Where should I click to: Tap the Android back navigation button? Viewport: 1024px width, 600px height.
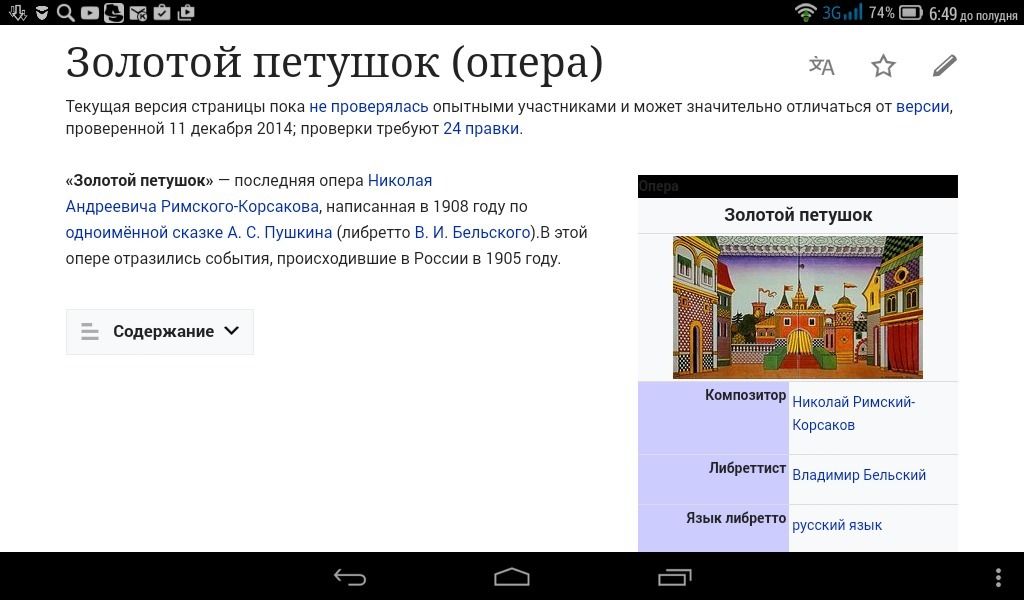(x=350, y=577)
